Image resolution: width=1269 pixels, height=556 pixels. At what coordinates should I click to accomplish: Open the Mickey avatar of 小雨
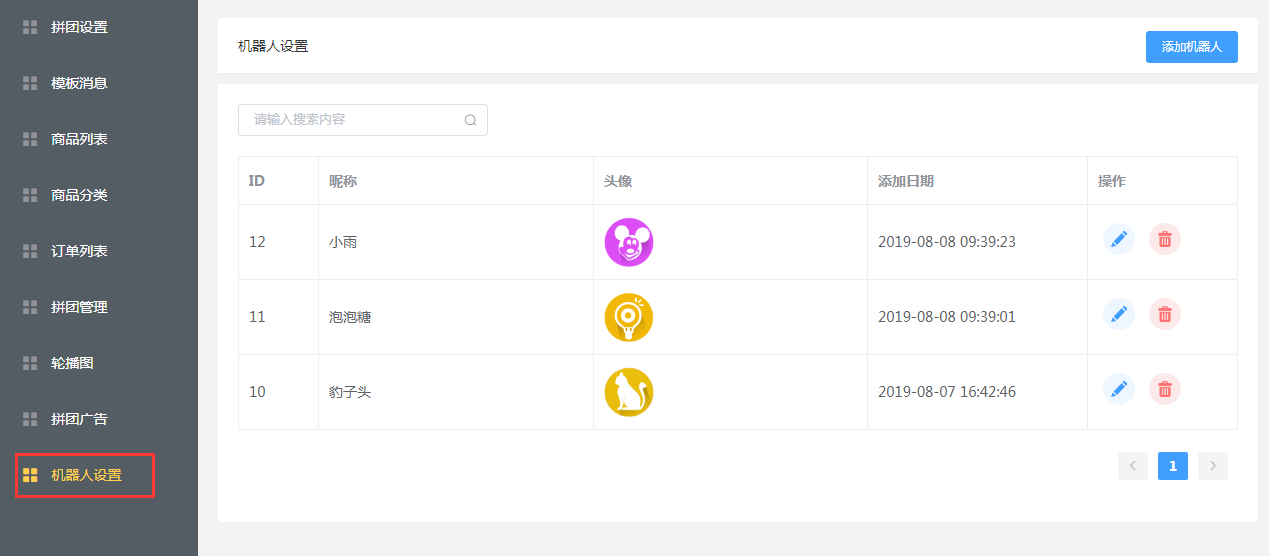[629, 242]
